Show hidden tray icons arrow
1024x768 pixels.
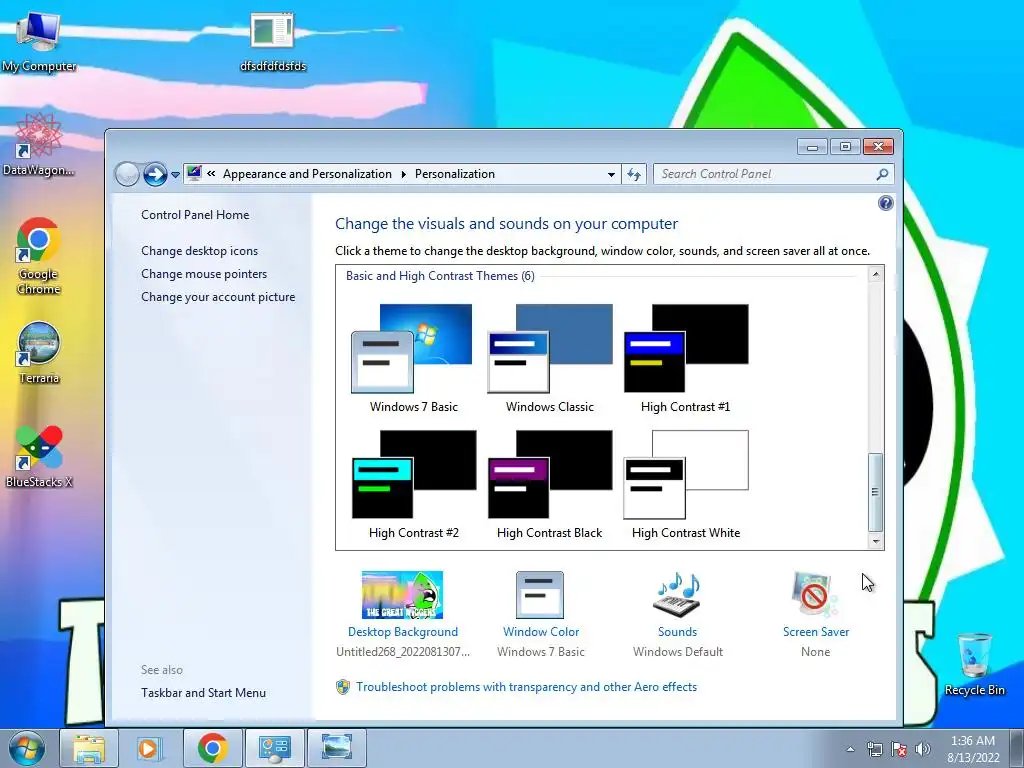pos(850,749)
